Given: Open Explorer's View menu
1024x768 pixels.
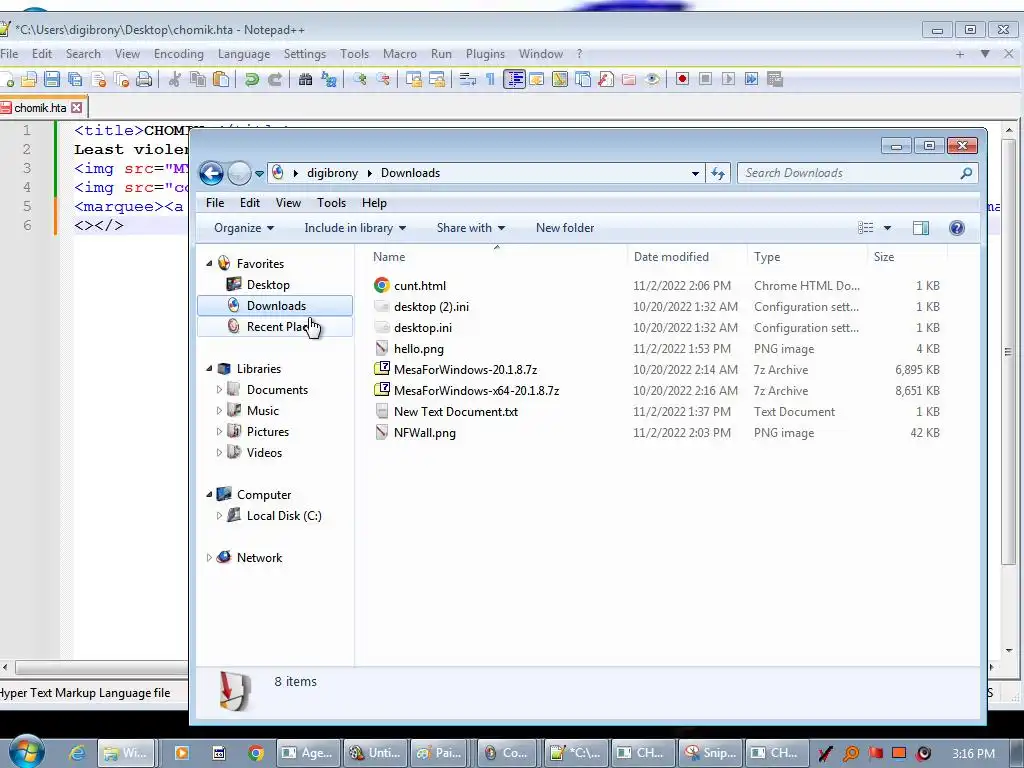Looking at the screenshot, I should (x=288, y=202).
